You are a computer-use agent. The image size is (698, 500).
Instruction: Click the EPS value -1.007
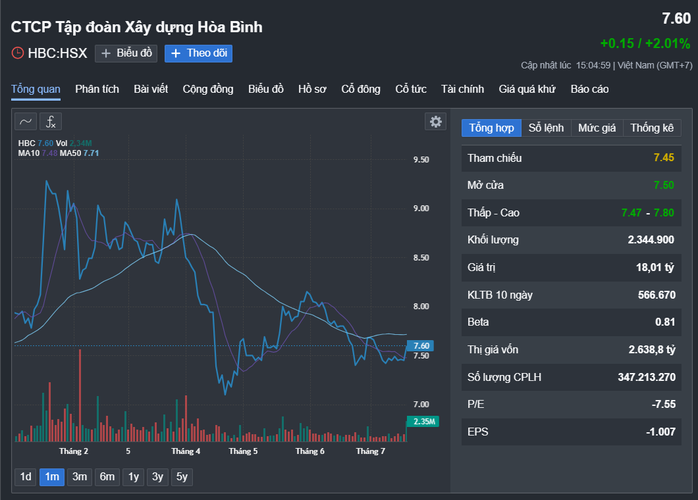coord(661,432)
